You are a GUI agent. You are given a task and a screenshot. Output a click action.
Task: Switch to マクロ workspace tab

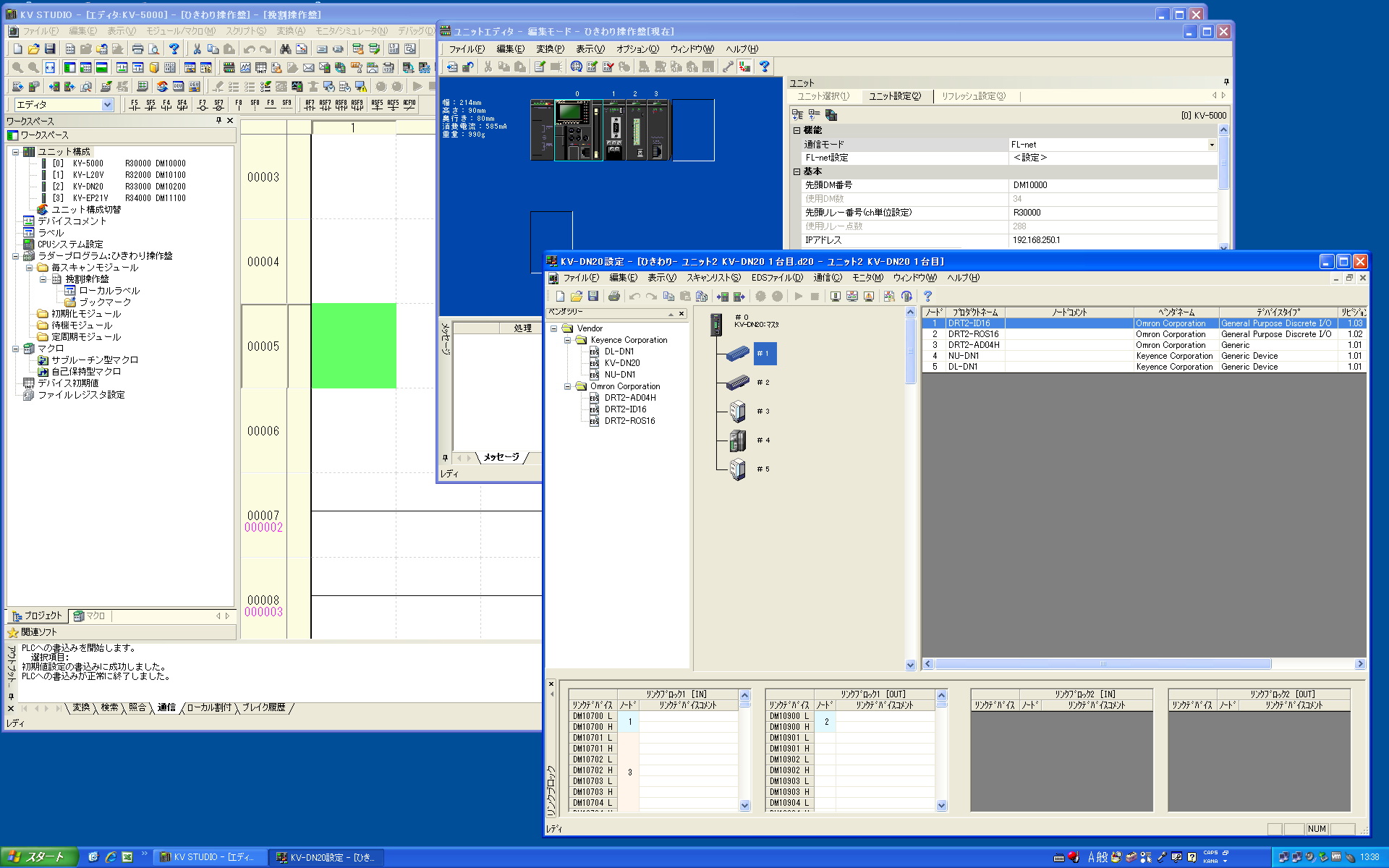(x=90, y=616)
